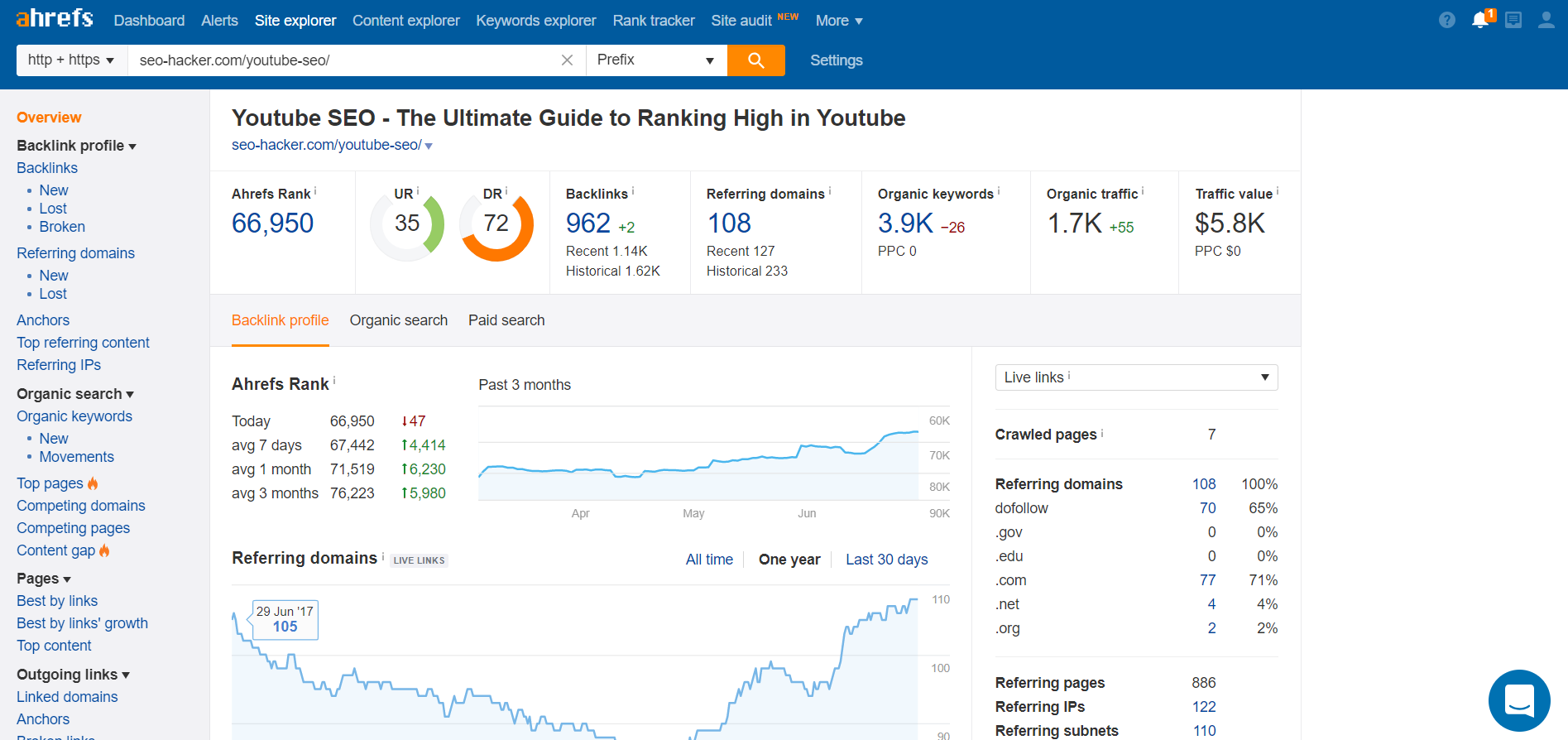Image resolution: width=1568 pixels, height=740 pixels.
Task: Click the orange DR 72 gauge
Action: click(496, 224)
